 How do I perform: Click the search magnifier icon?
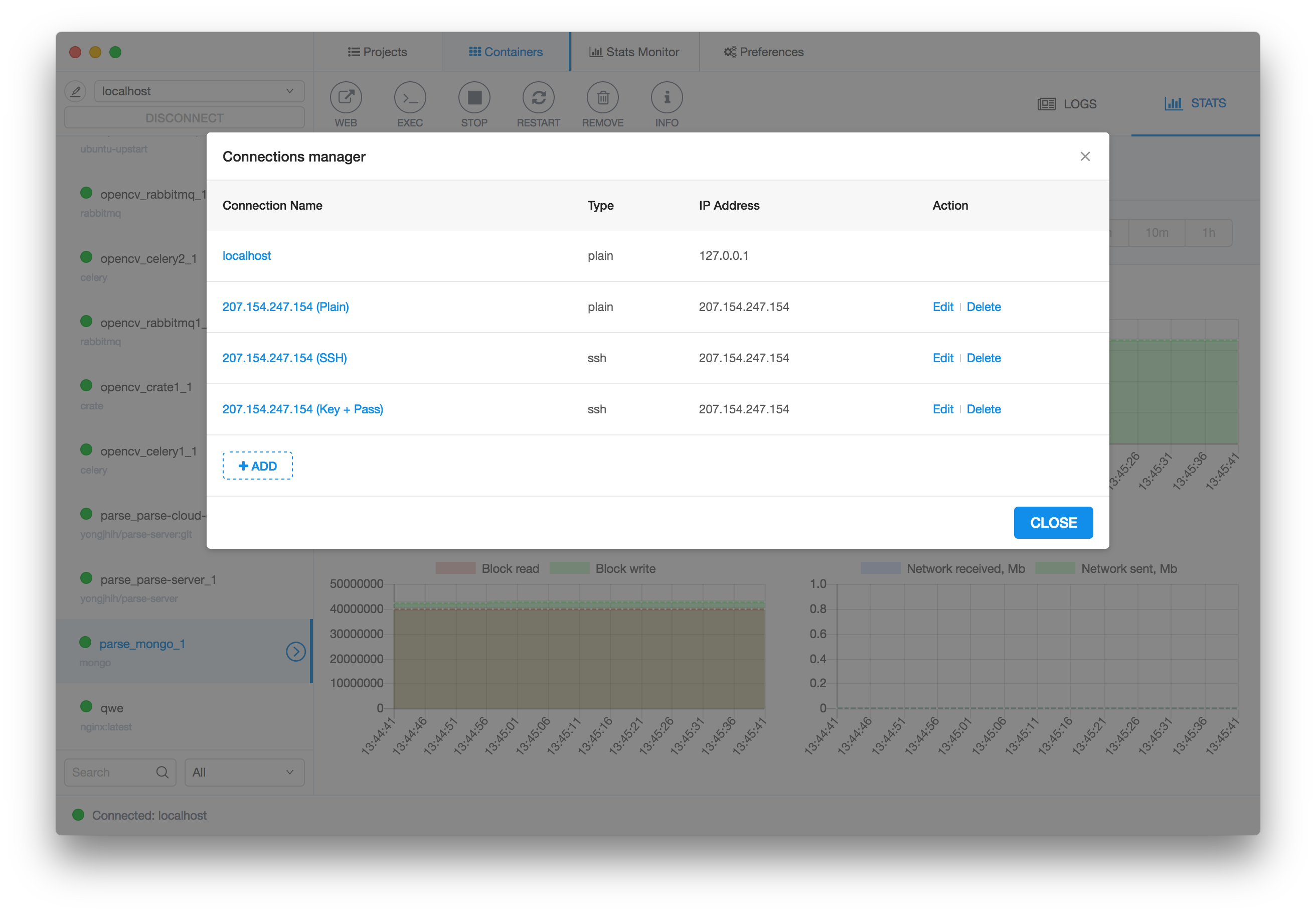click(x=162, y=772)
